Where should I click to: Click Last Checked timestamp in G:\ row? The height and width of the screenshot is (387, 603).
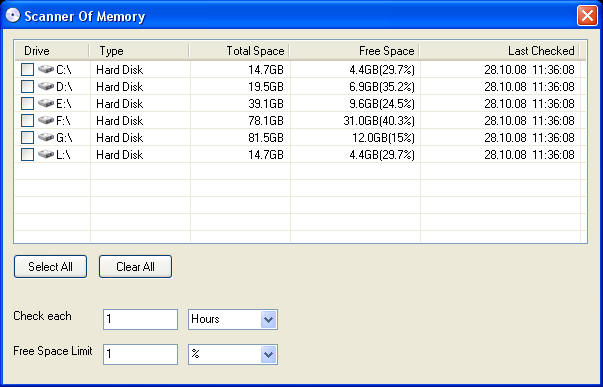click(529, 138)
